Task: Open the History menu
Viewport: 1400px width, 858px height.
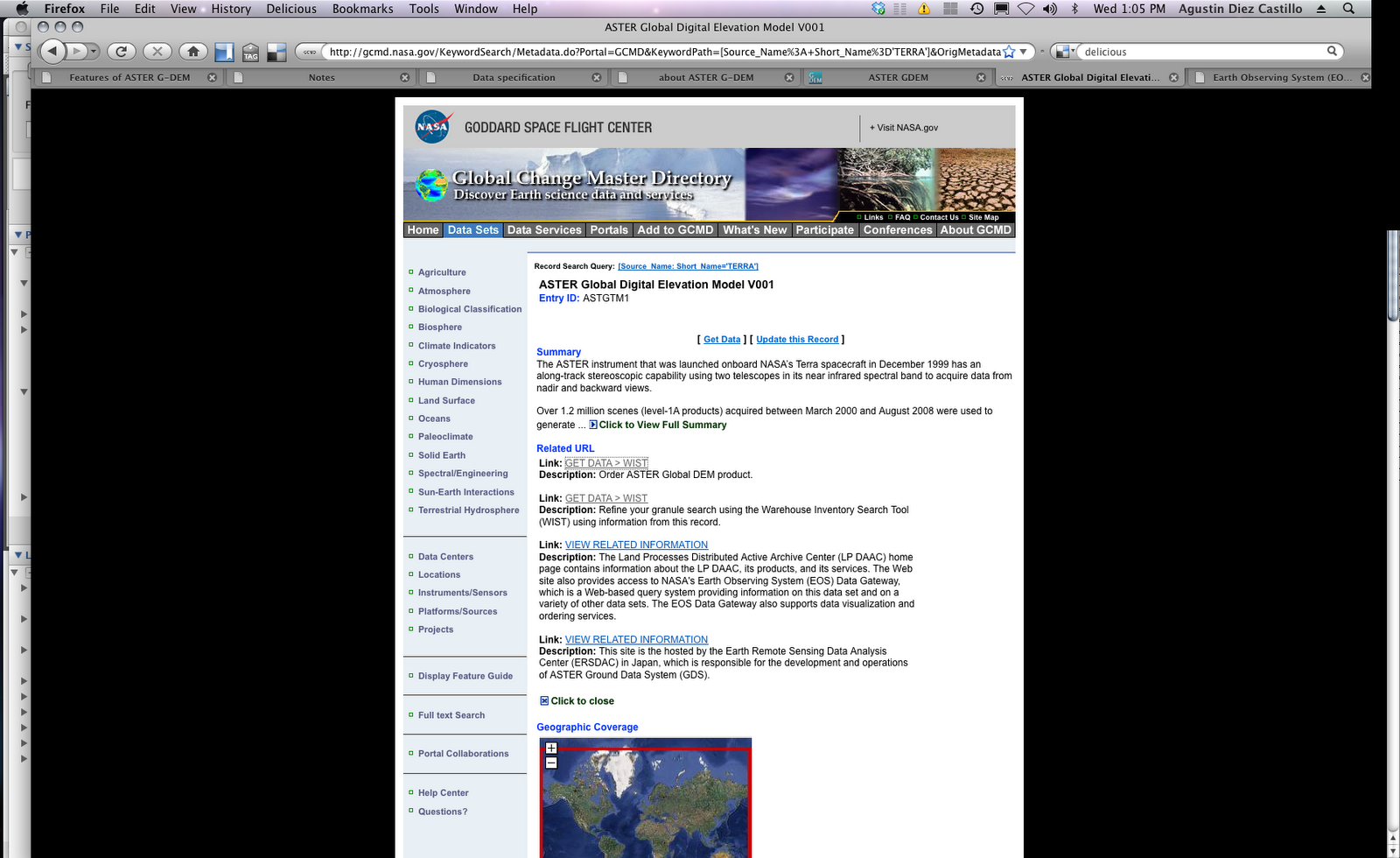Action: click(231, 9)
